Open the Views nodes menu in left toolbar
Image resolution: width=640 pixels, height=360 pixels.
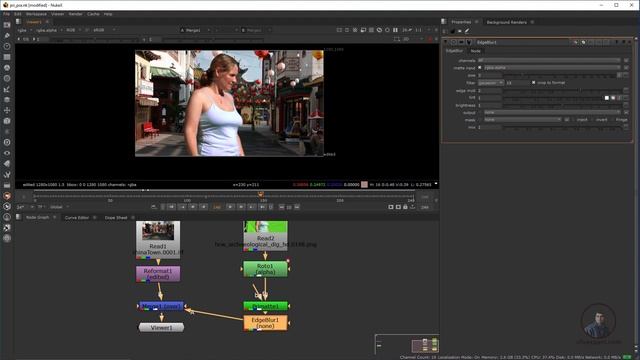[x=7, y=153]
